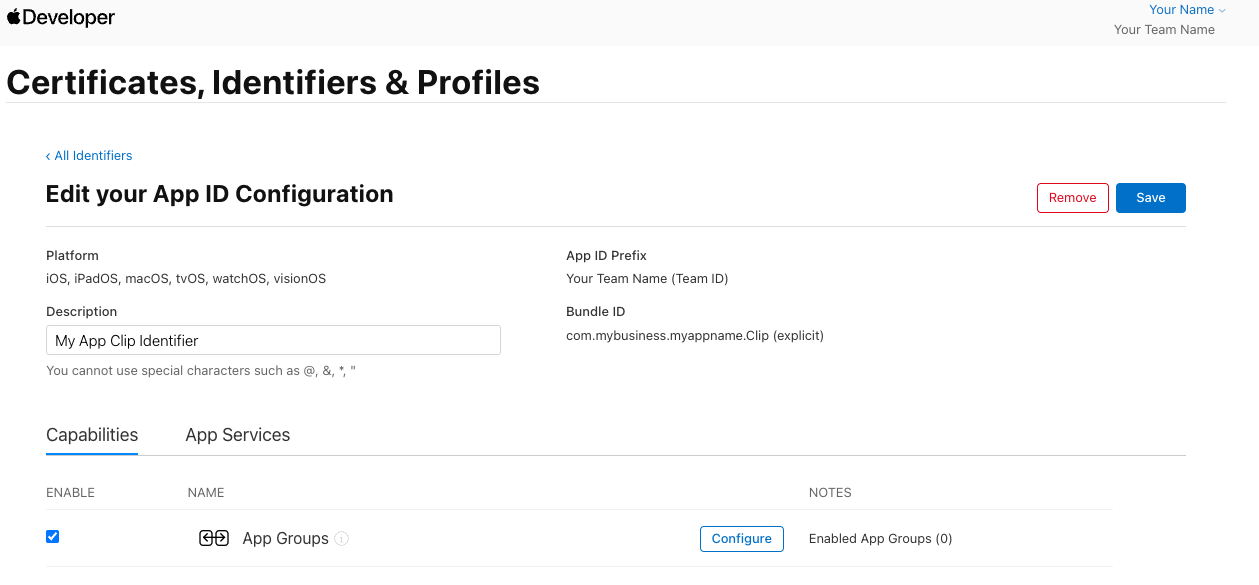This screenshot has height=585, width=1259.
Task: Open the Your Name account dropdown
Action: coord(1187,10)
